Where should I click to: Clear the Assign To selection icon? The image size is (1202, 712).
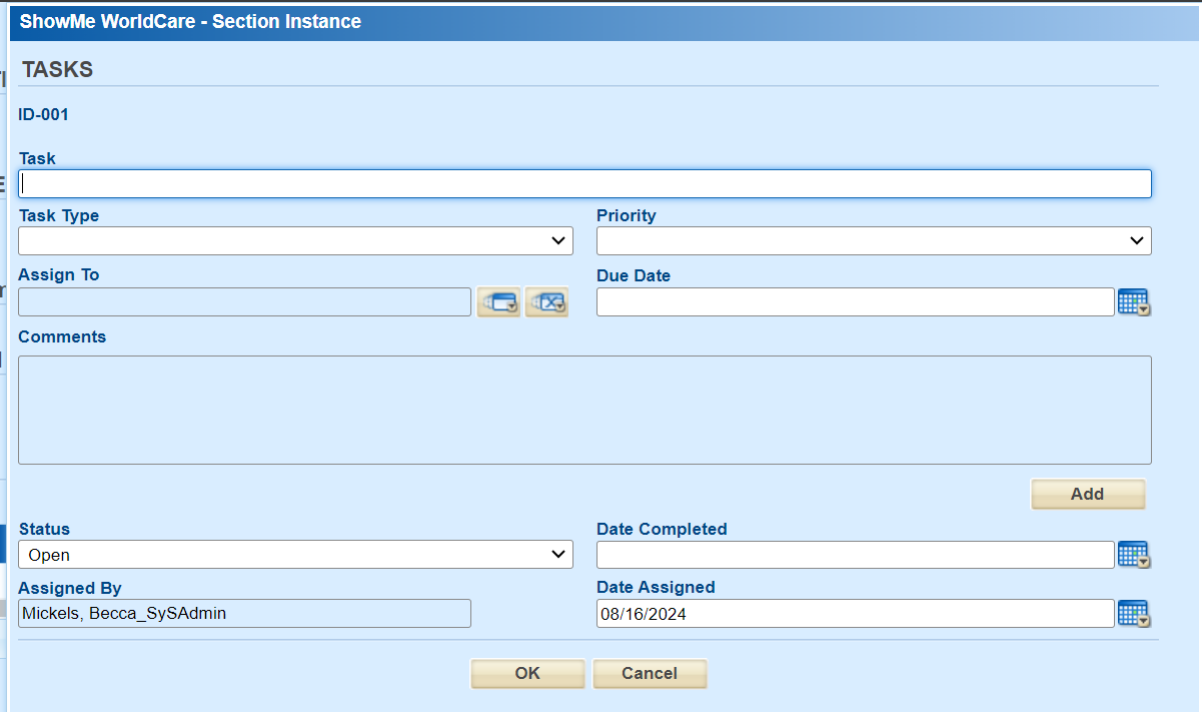pos(547,302)
